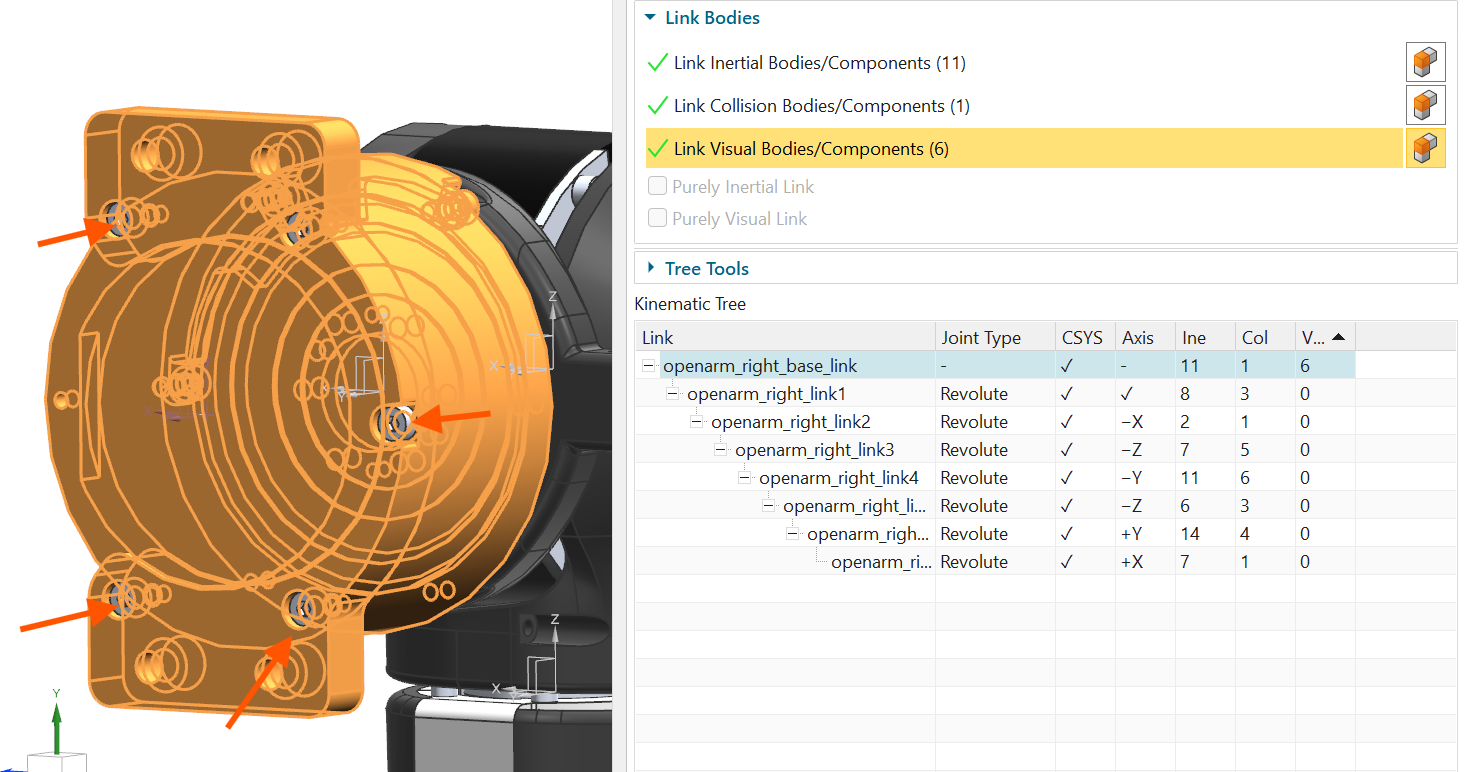Click the CSYS column header

click(1085, 337)
